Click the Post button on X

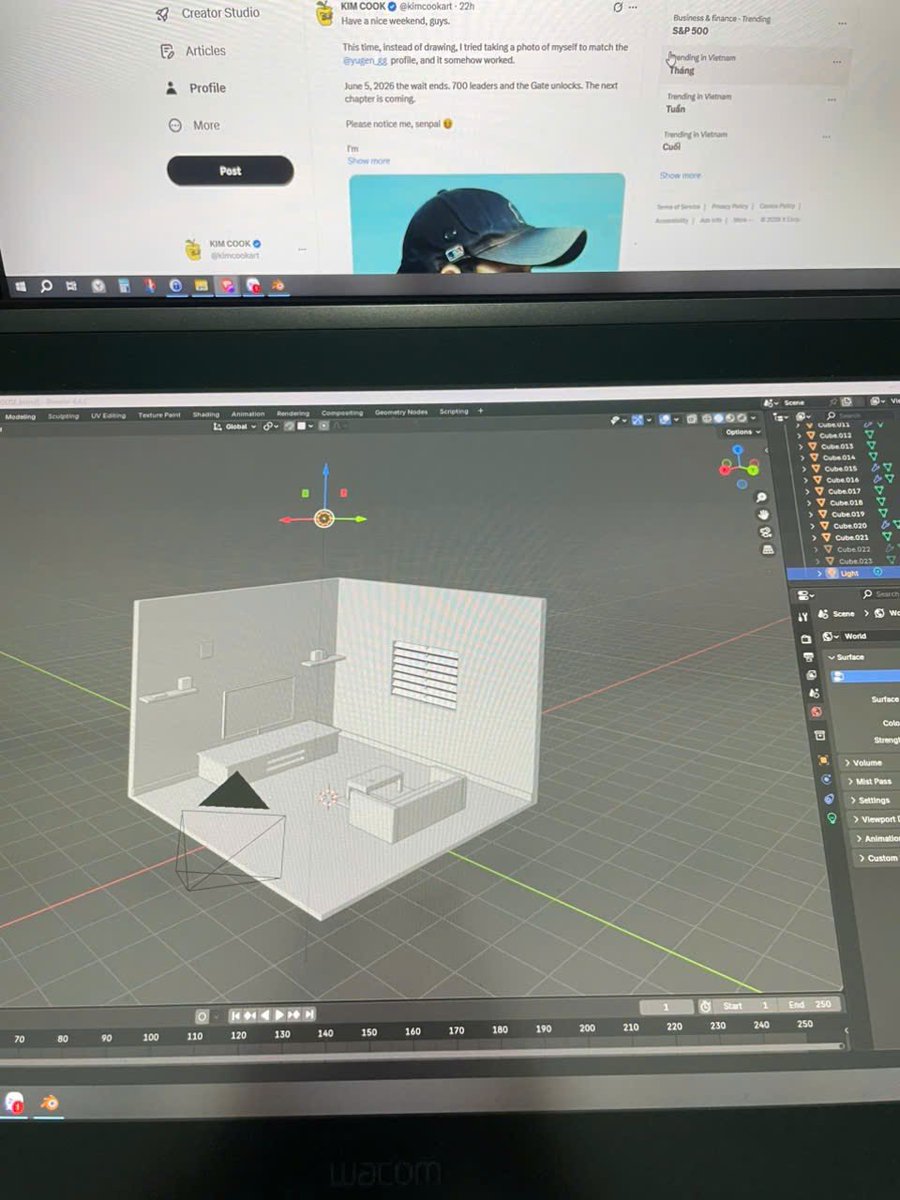230,171
